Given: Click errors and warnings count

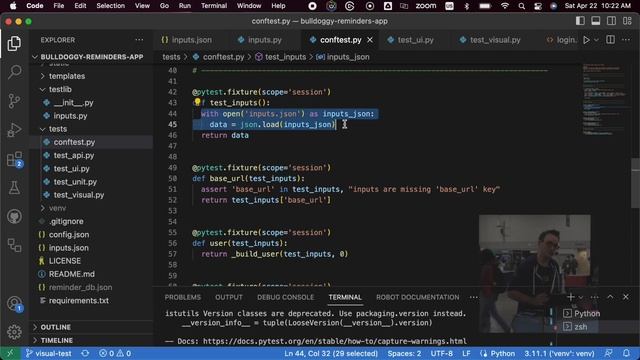Looking at the screenshot, I should tap(115, 353).
